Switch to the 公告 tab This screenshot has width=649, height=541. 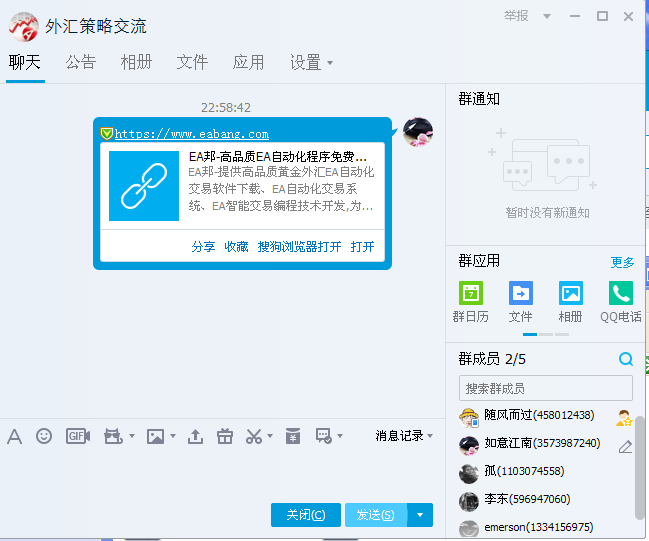[81, 63]
